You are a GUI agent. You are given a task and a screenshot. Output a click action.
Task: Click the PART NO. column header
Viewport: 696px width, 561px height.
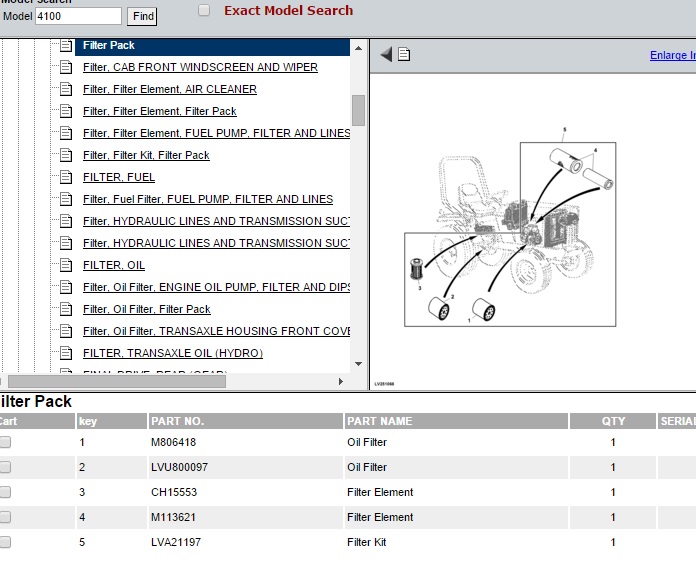tap(245, 421)
